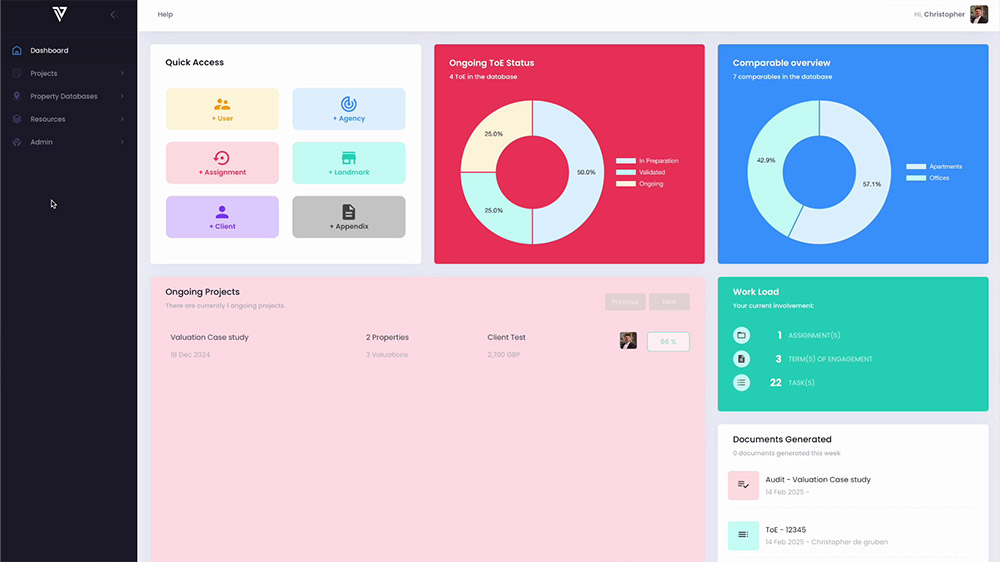1000x562 pixels.
Task: Click the add Landmark storefront icon
Action: [349, 158]
